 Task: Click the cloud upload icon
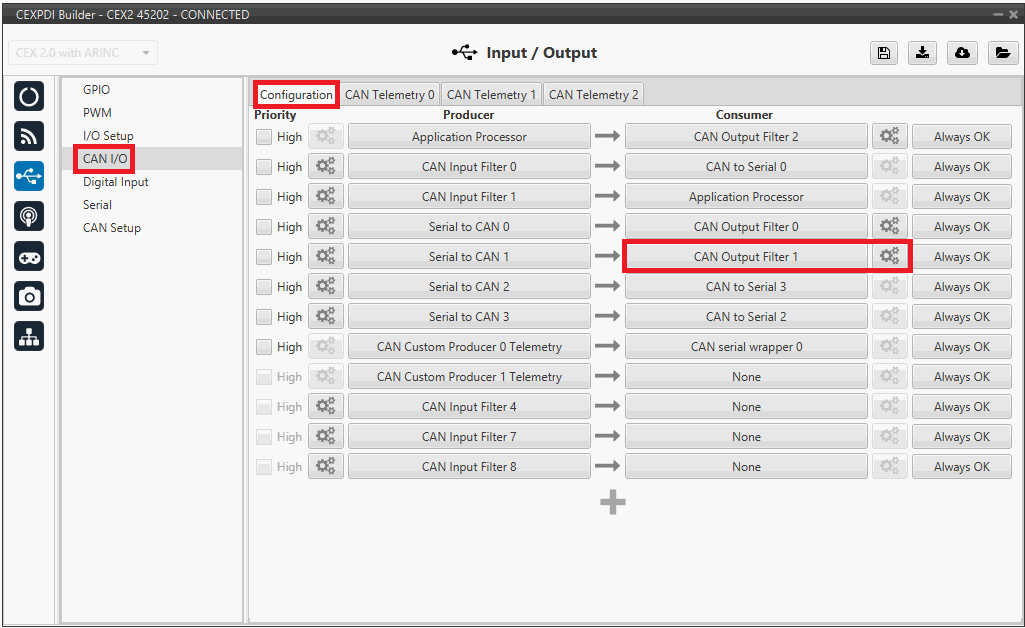pyautogui.click(x=962, y=53)
